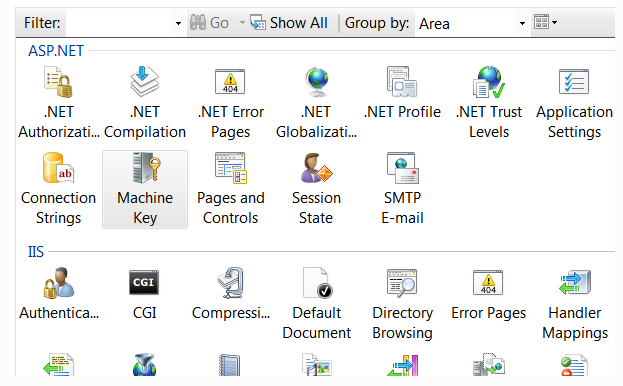Screen dimensions: 623x386
Task: Collapse the ASP.NET group header
Action: (56, 51)
